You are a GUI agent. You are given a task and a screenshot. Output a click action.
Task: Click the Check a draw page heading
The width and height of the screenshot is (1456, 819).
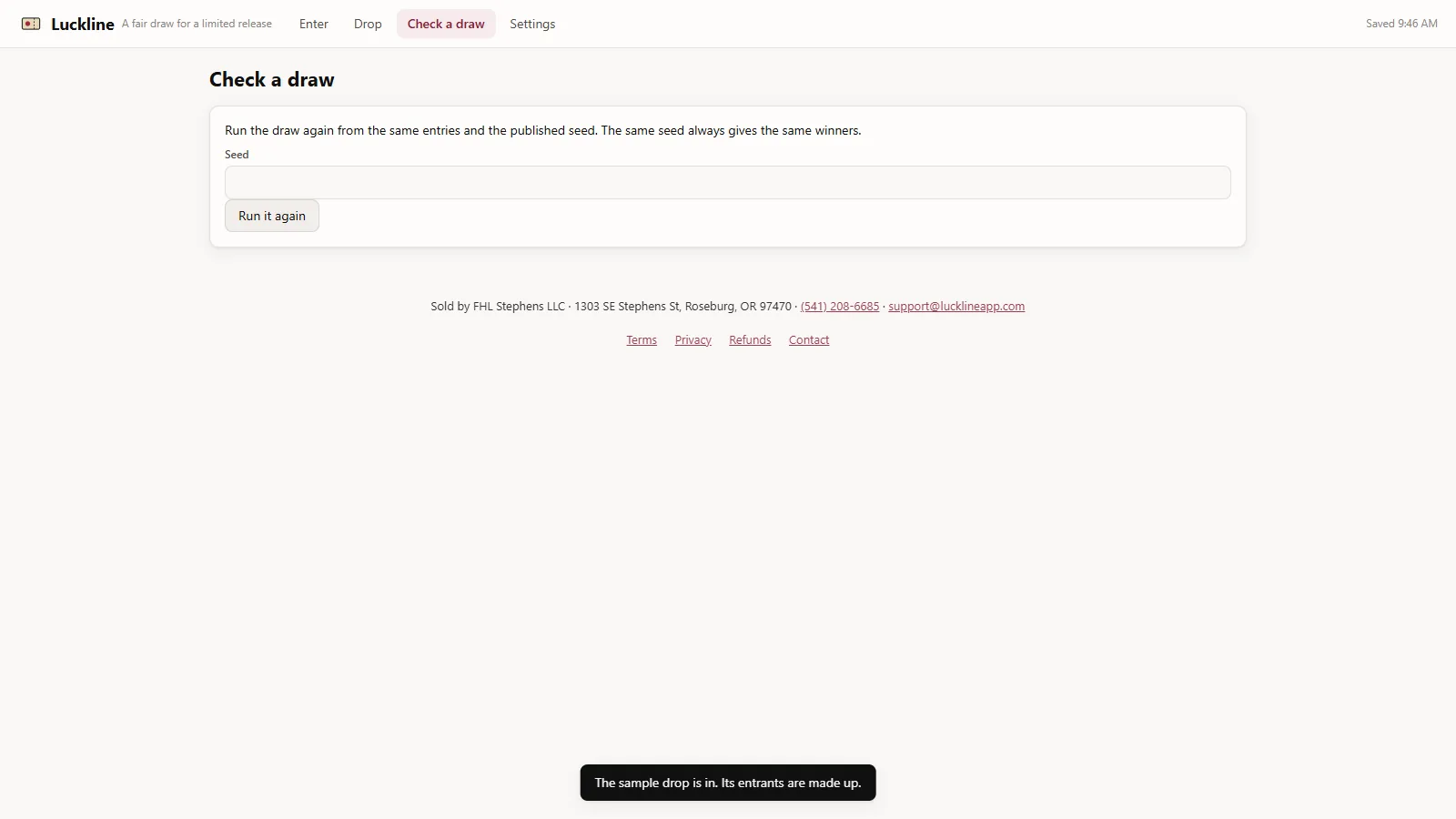(272, 79)
